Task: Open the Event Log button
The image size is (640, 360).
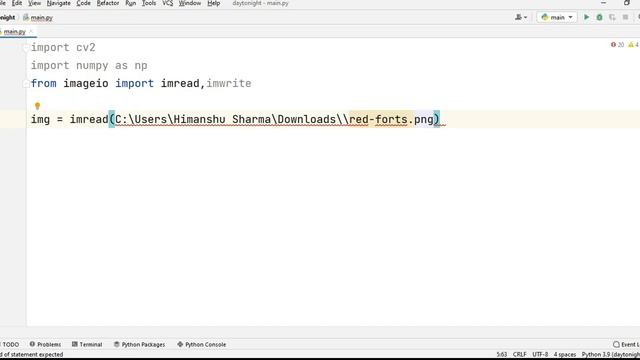Action: (626, 344)
